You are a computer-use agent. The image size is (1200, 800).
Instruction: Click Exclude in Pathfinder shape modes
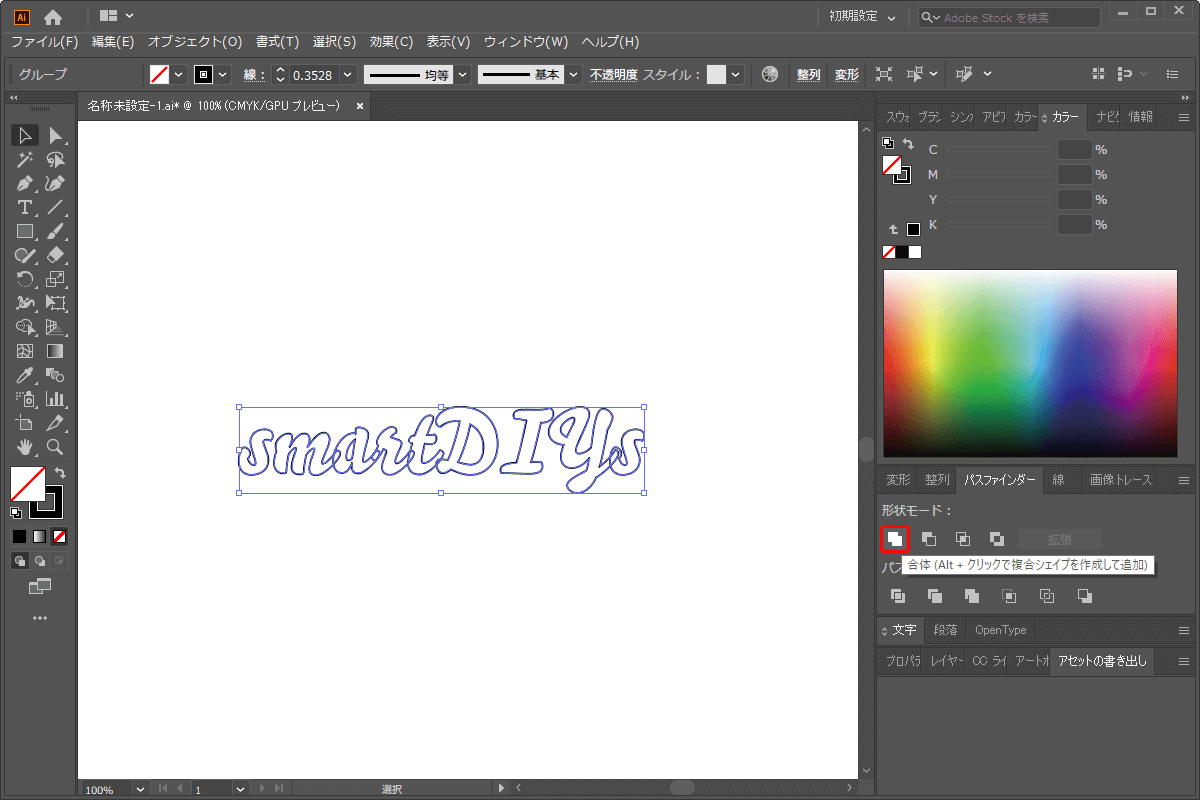tap(997, 539)
